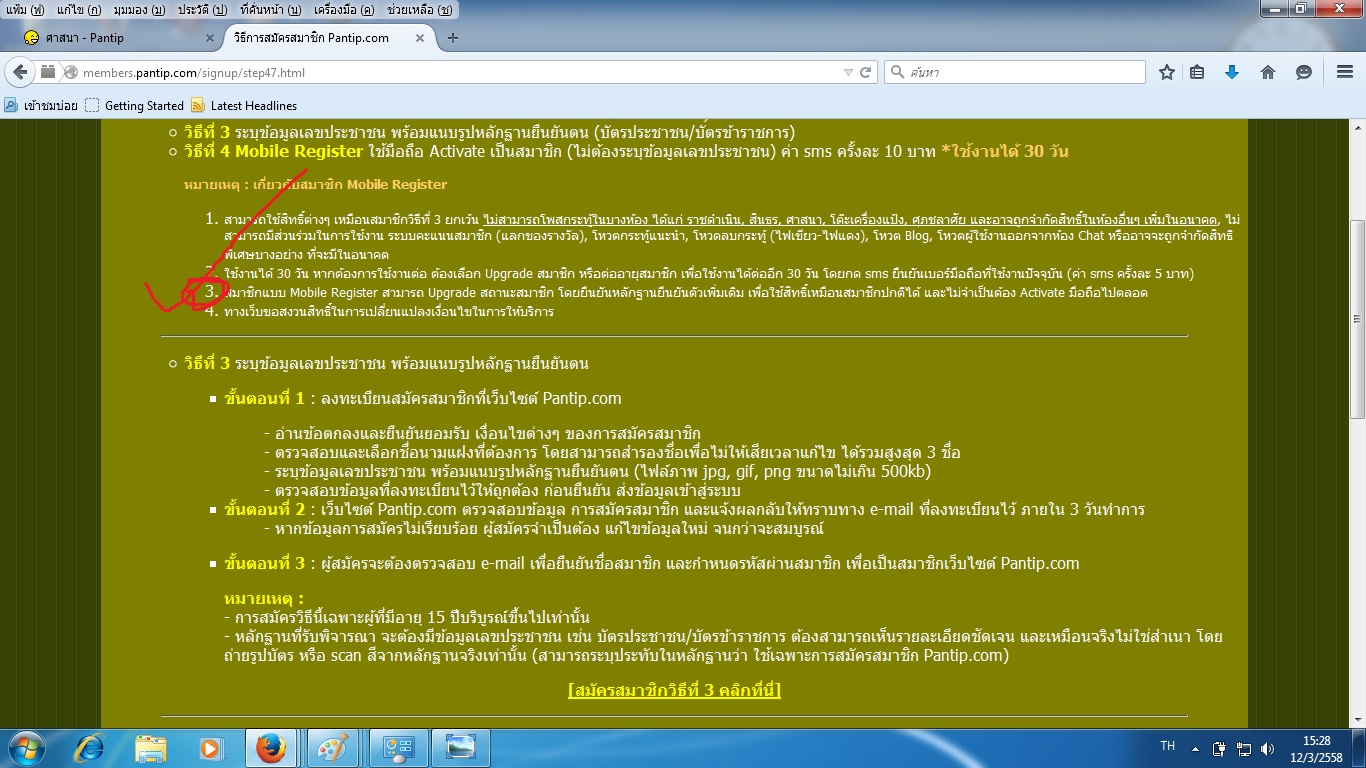Click the network tray icon
This screenshot has width=1366, height=768.
point(1244,748)
